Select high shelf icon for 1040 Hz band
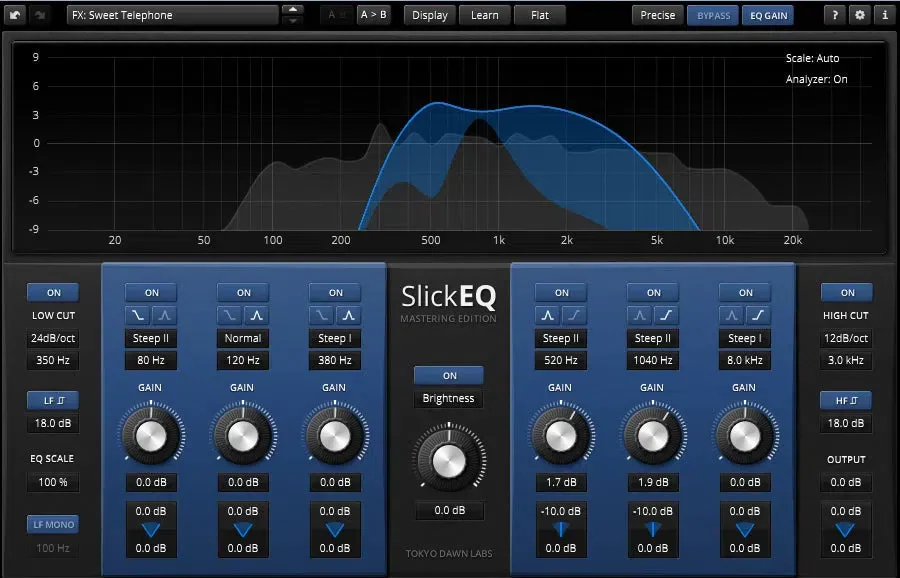Image resolution: width=900 pixels, height=578 pixels. point(666,315)
